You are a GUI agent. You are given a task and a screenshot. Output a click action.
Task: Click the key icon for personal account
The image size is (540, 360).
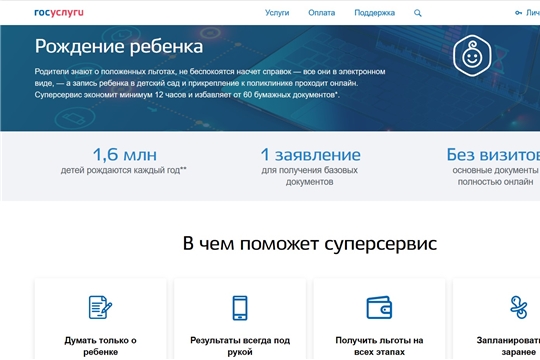(518, 13)
